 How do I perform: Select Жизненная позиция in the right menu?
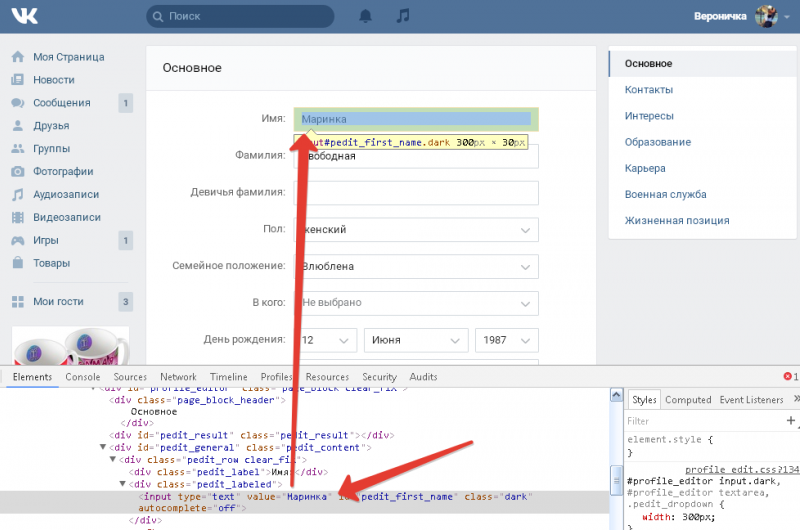coord(677,220)
